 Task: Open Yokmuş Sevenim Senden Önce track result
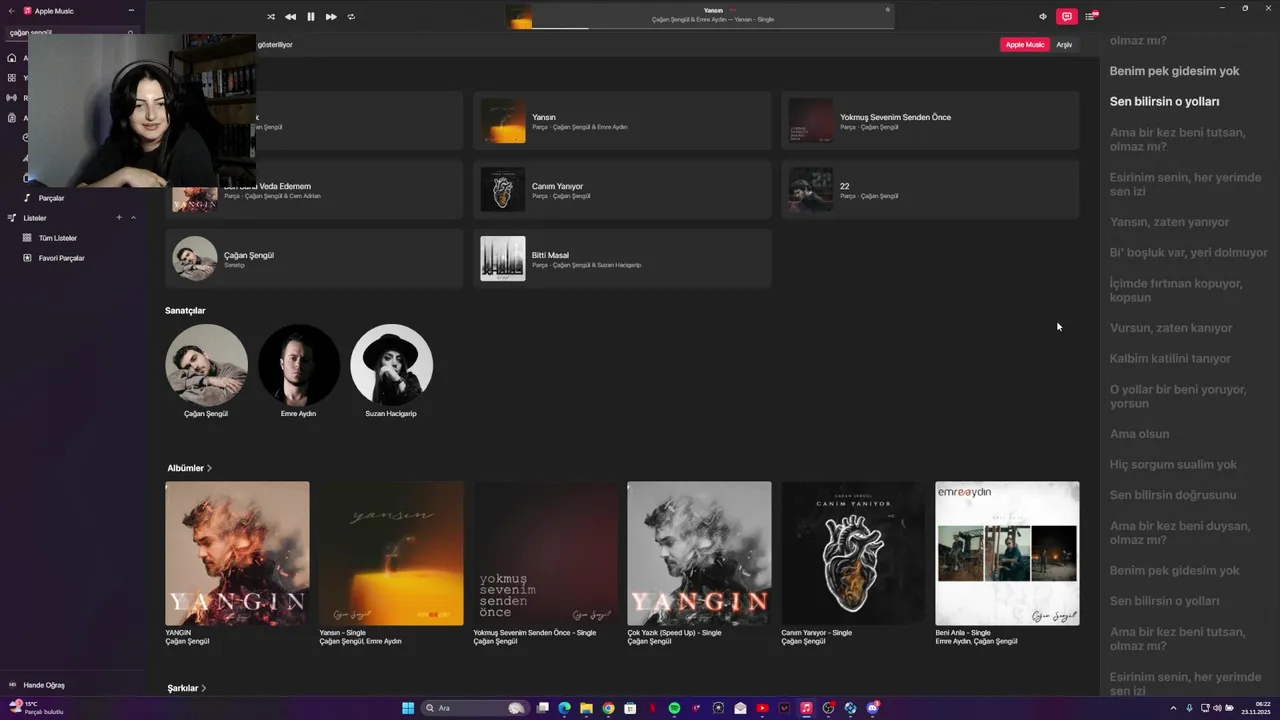click(x=930, y=121)
